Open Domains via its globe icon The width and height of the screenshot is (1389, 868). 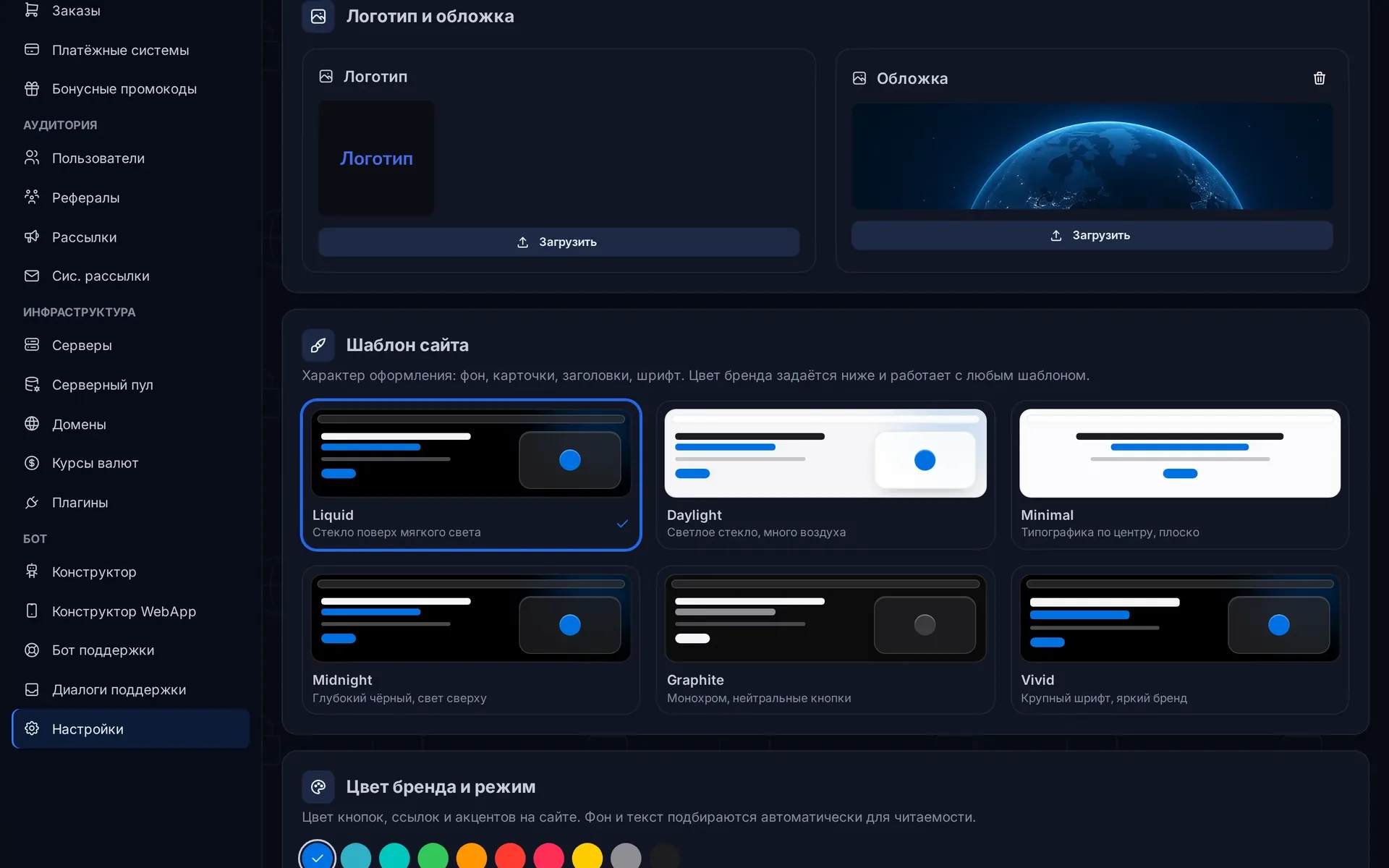point(32,424)
